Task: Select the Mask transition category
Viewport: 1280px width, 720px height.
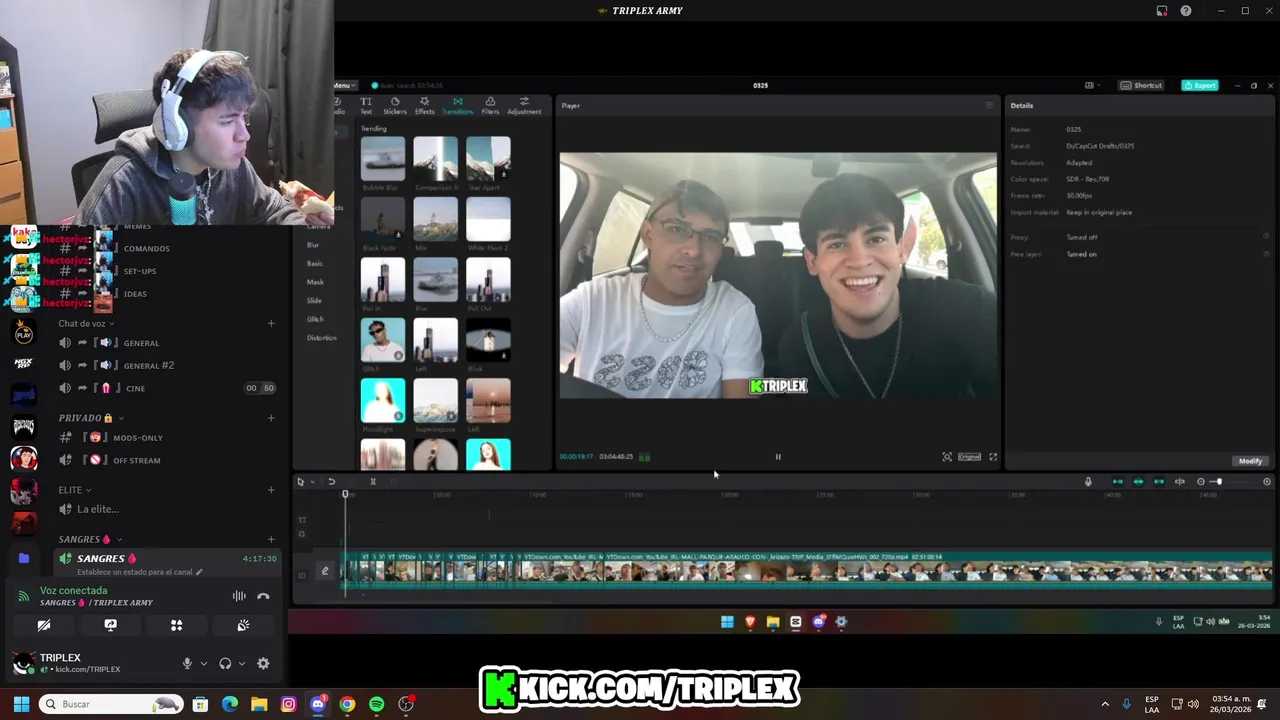Action: 315,282
